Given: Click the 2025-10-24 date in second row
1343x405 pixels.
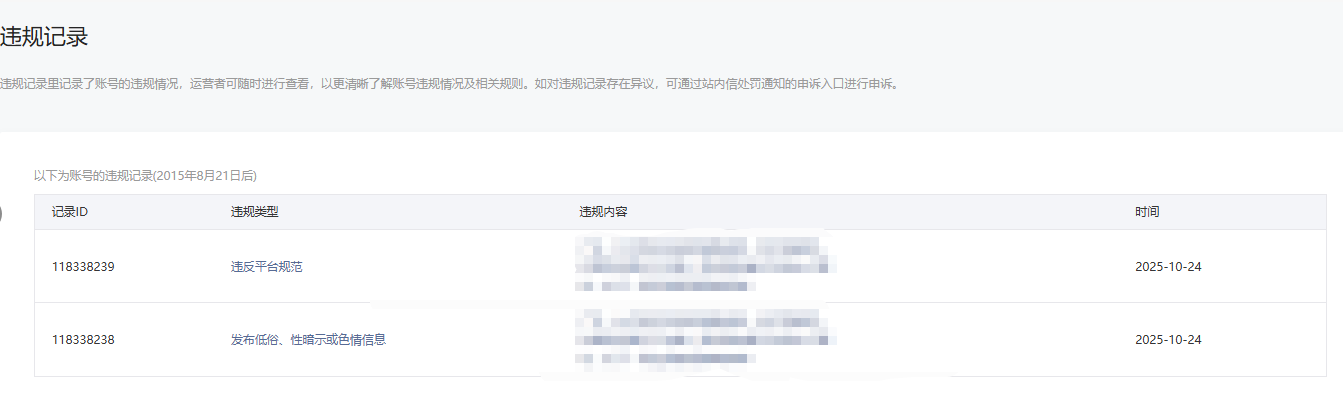Looking at the screenshot, I should (1168, 340).
